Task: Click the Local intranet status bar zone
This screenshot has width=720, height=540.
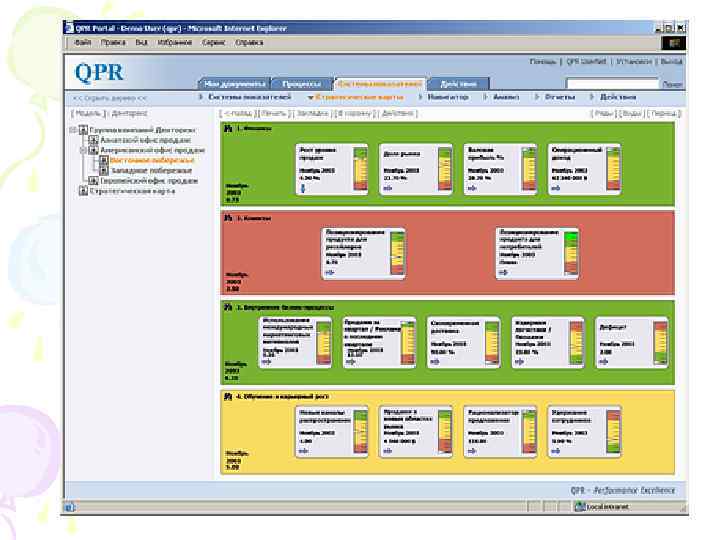Action: (602, 507)
